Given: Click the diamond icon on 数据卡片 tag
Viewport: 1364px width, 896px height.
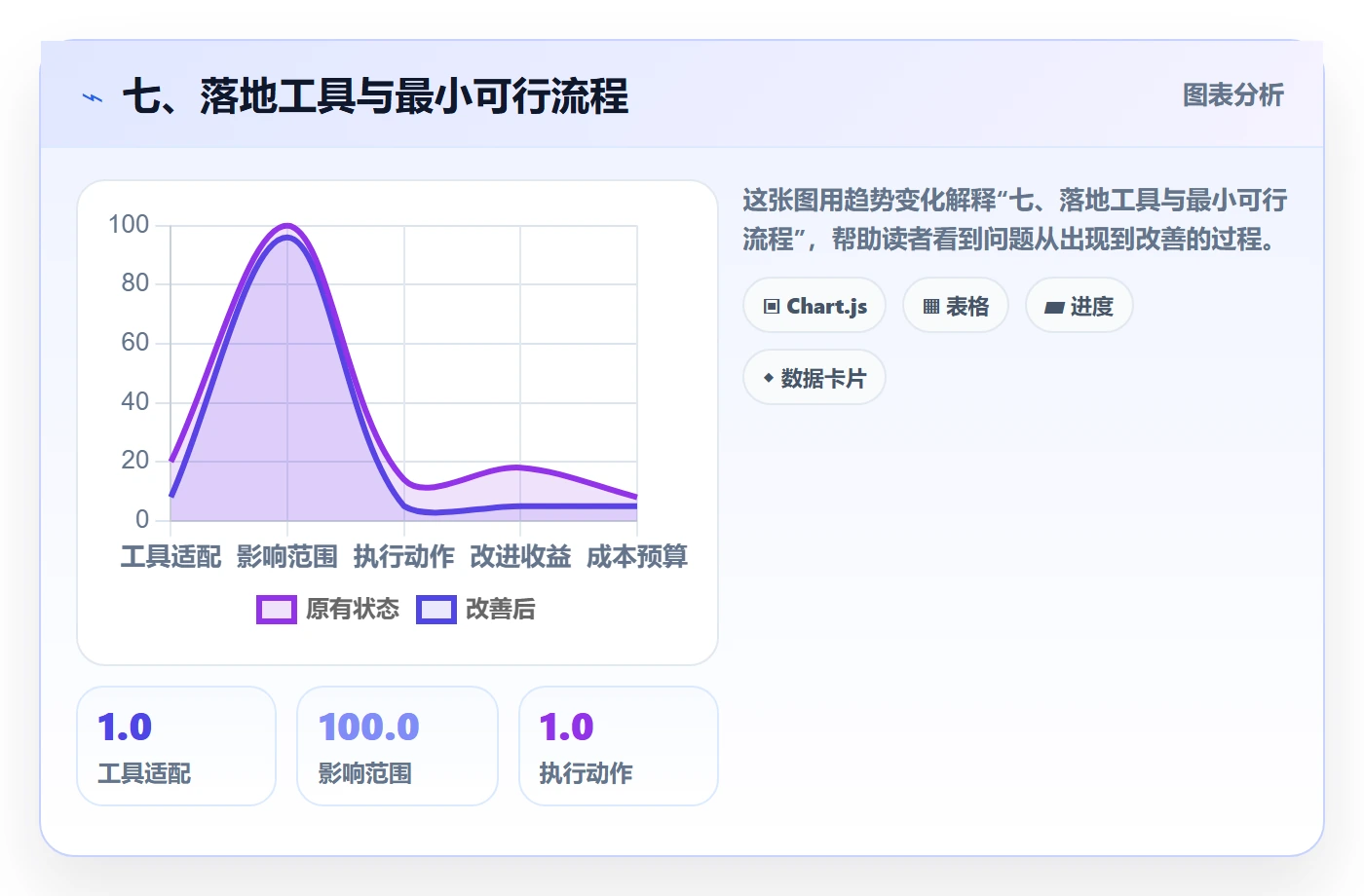Looking at the screenshot, I should coord(769,378).
